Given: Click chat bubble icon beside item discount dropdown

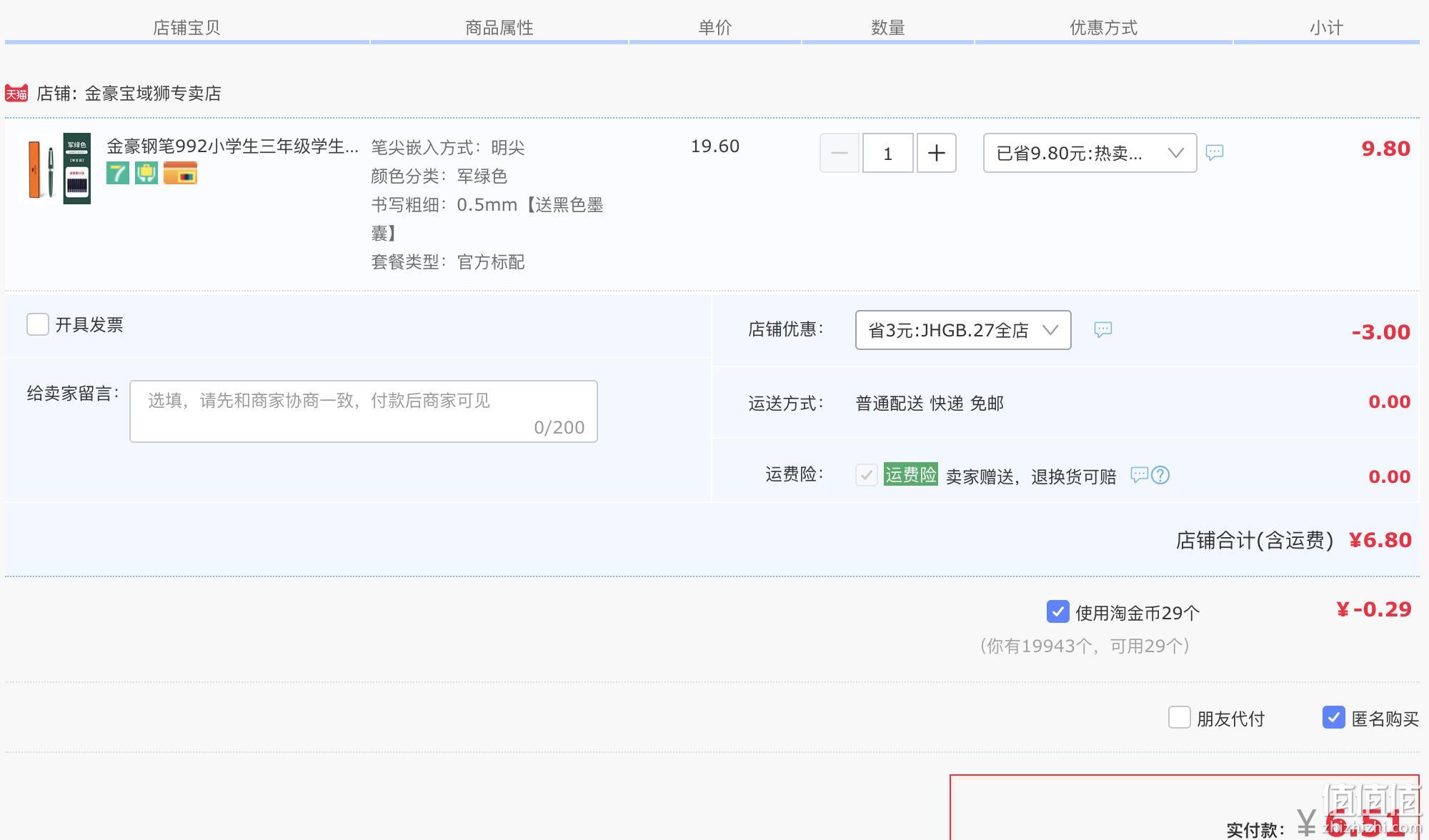Looking at the screenshot, I should coord(1215,152).
